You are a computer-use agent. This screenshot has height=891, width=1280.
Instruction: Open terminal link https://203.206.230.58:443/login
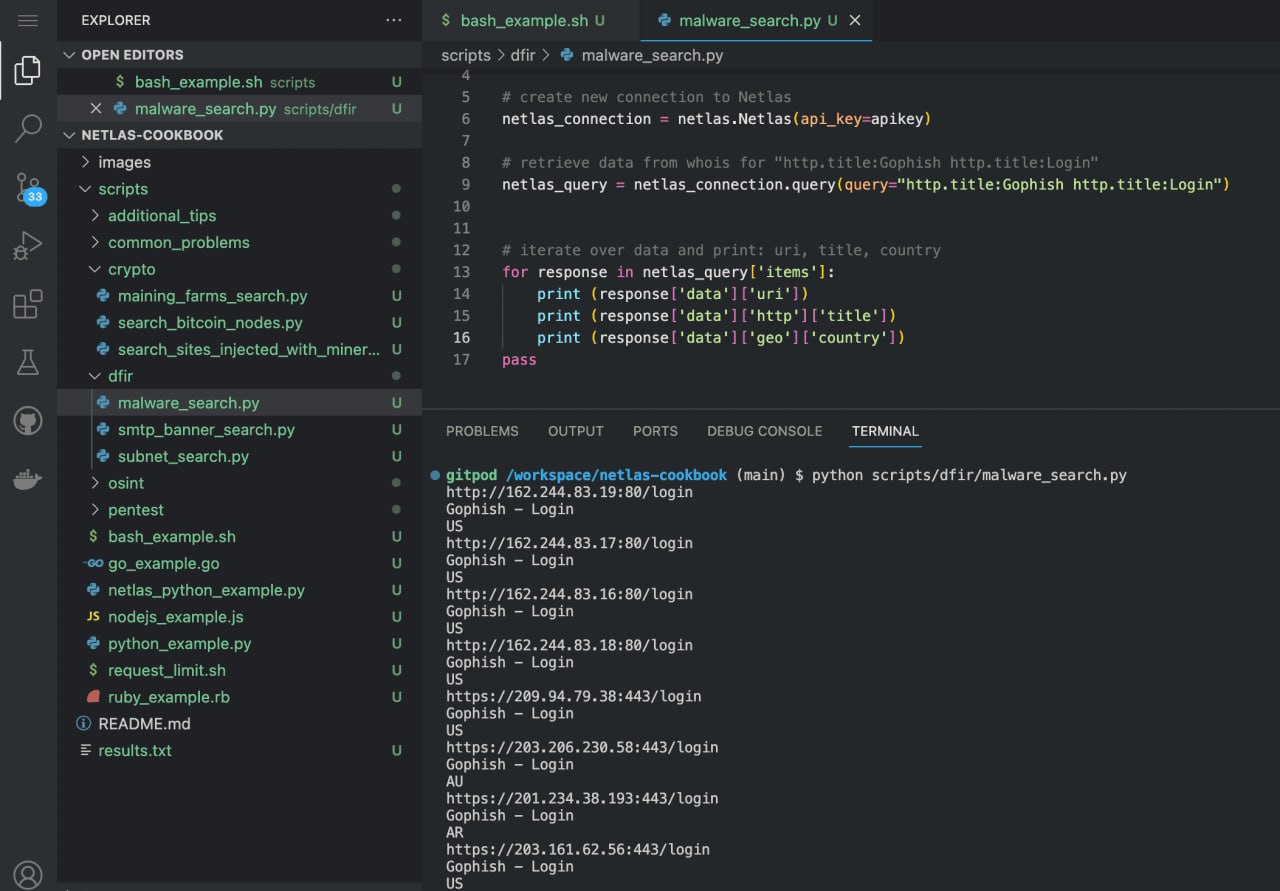tap(582, 747)
